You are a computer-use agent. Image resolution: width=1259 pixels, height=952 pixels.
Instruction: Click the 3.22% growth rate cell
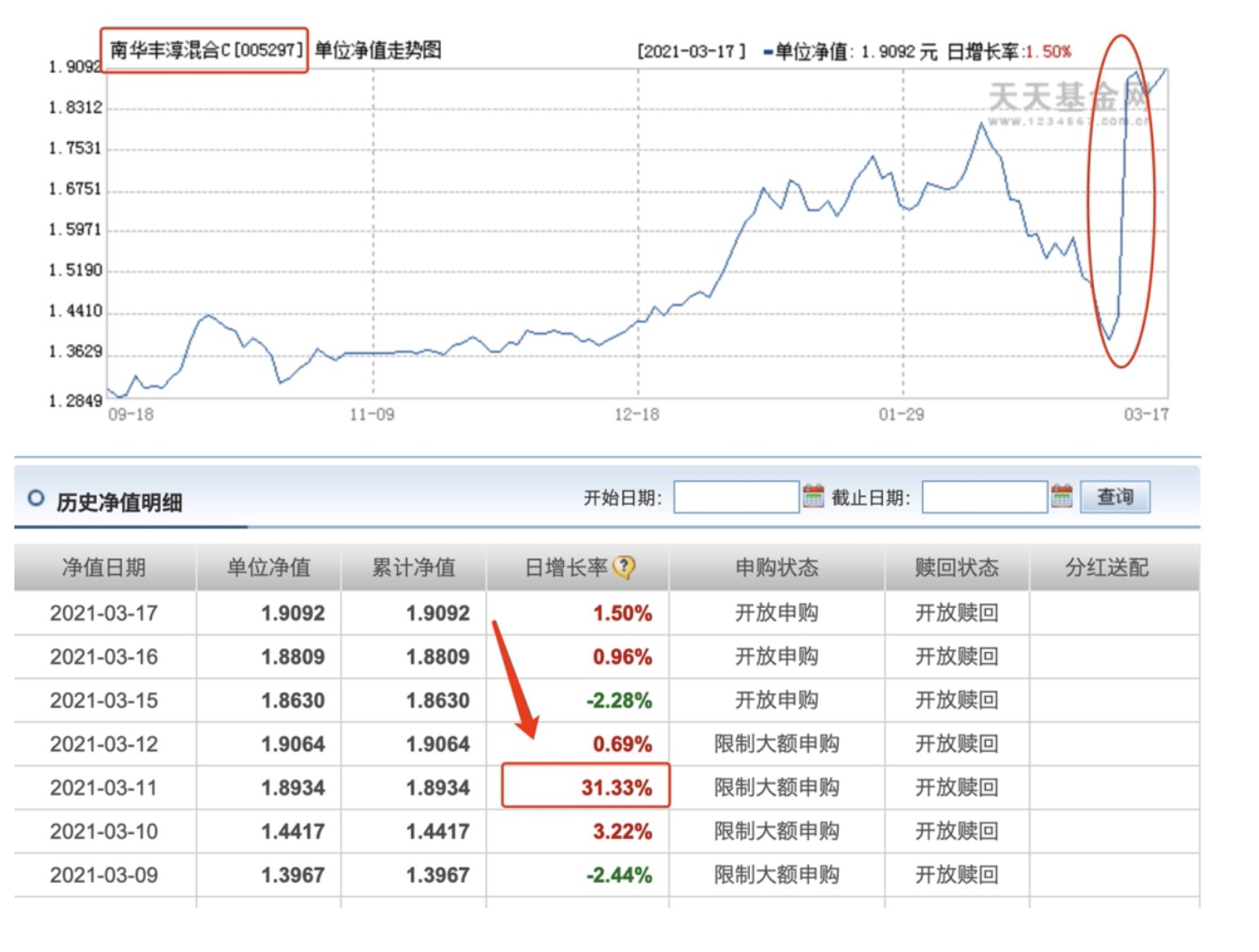click(x=622, y=832)
